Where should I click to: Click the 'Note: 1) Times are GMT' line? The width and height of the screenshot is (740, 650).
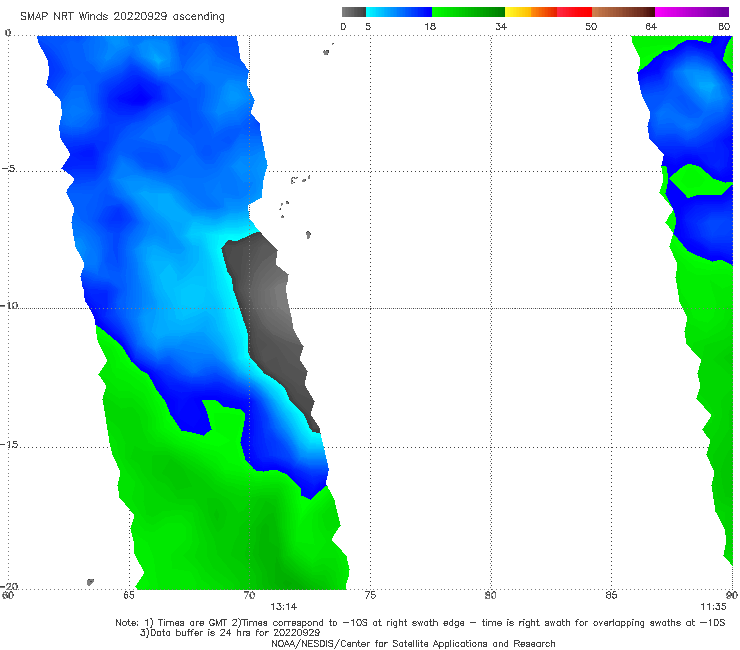point(420,623)
